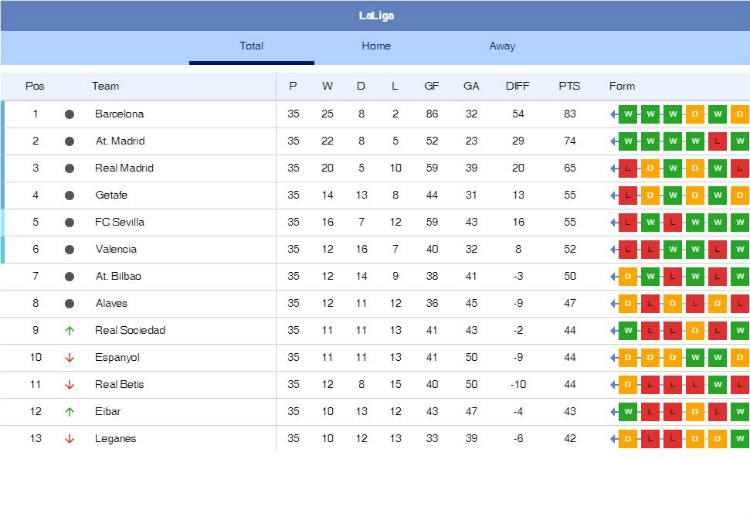Click the red down arrow beside Leganes
The width and height of the screenshot is (750, 517).
click(x=69, y=438)
